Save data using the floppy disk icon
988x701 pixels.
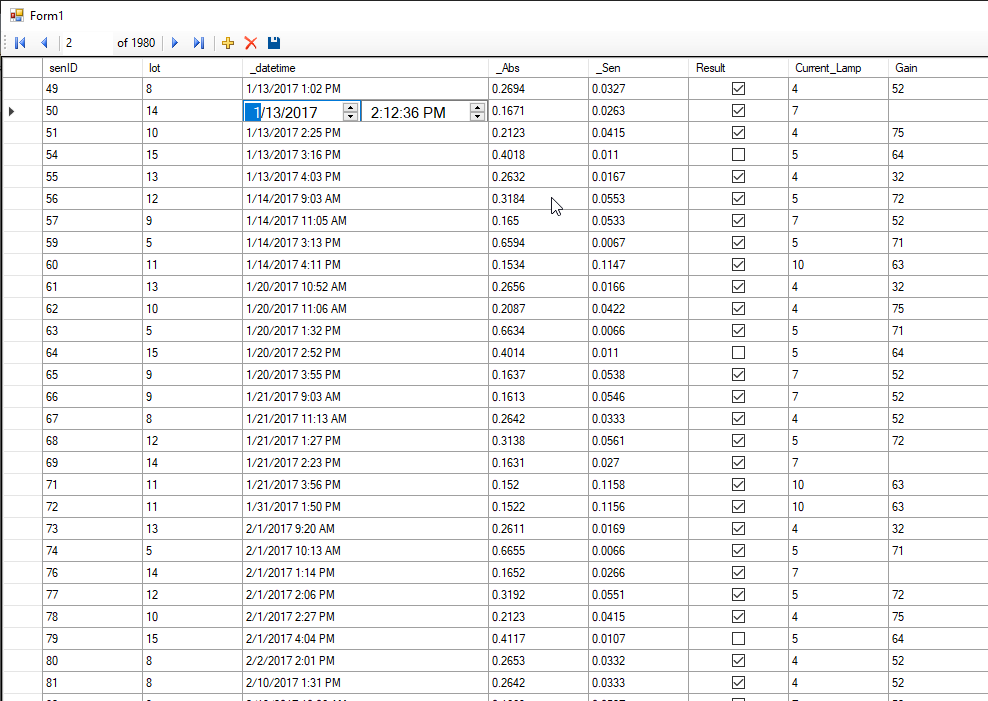pyautogui.click(x=274, y=43)
